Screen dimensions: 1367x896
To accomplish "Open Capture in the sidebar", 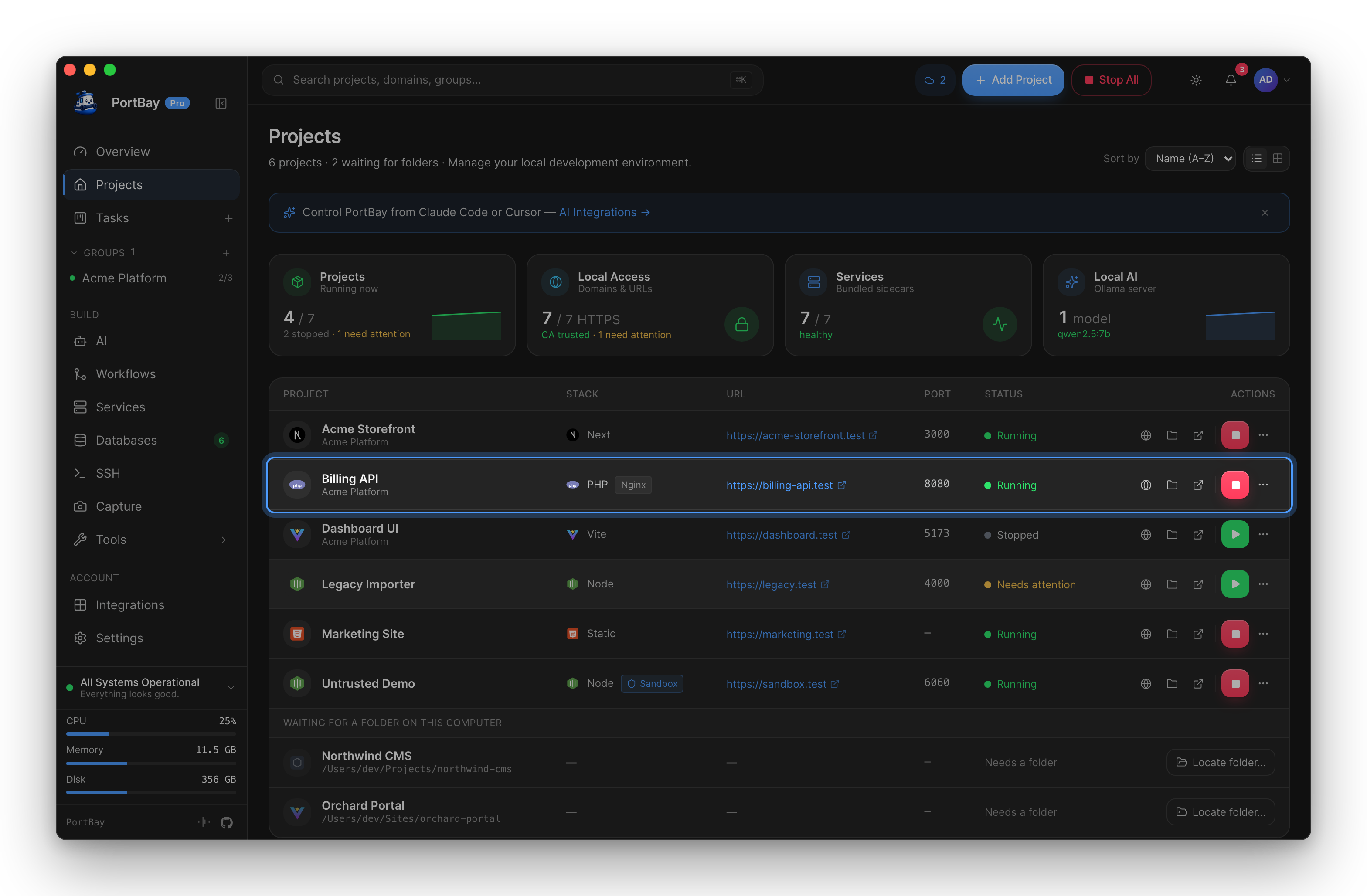I will 151,506.
